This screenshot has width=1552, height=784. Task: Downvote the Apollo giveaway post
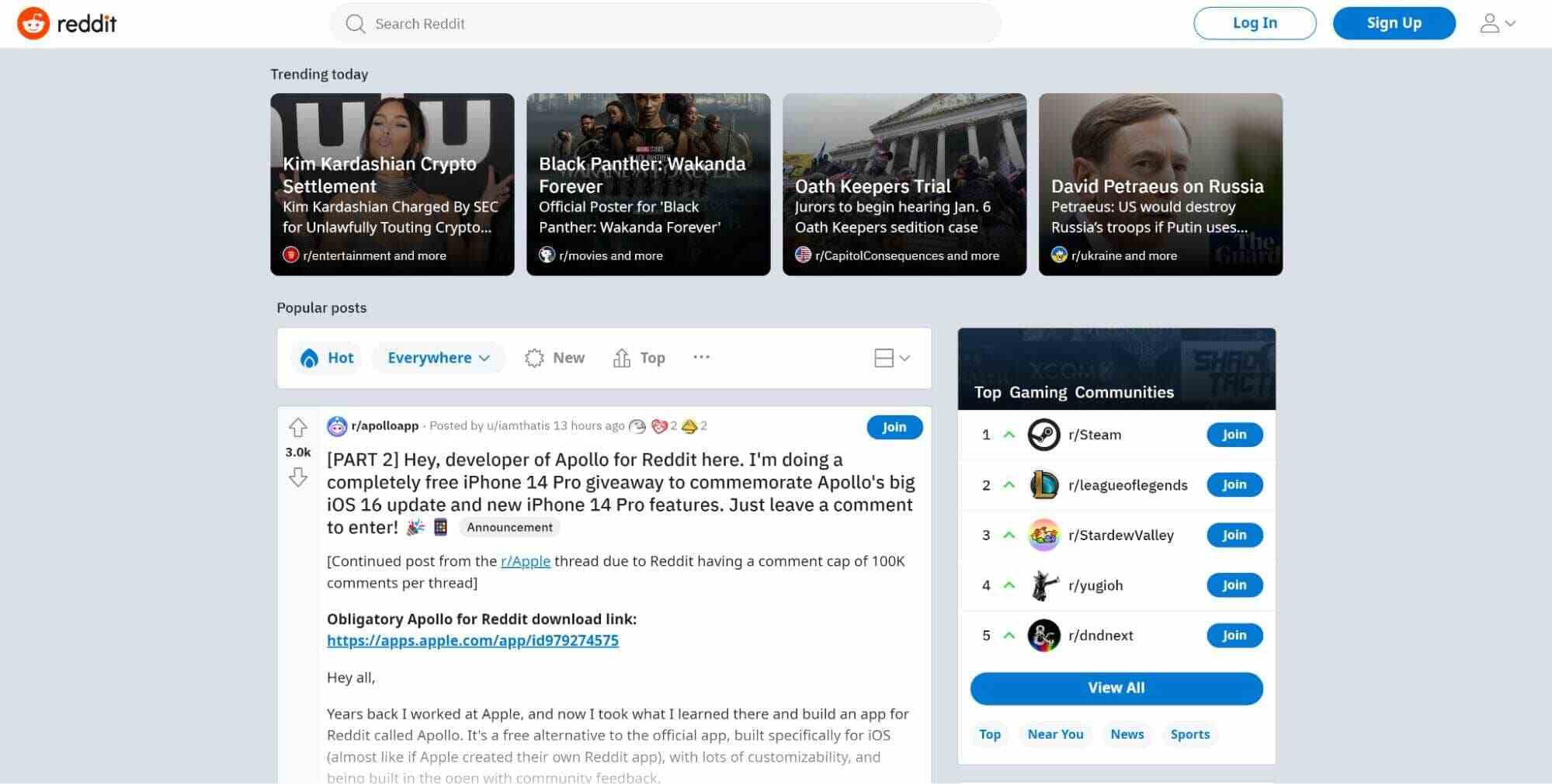point(298,477)
